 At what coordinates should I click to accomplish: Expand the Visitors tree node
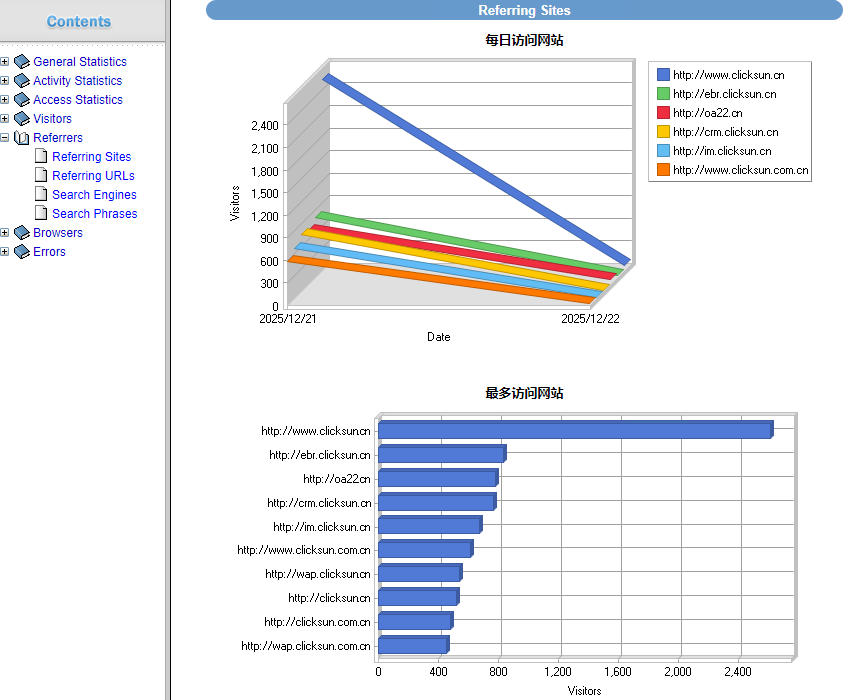coord(5,119)
